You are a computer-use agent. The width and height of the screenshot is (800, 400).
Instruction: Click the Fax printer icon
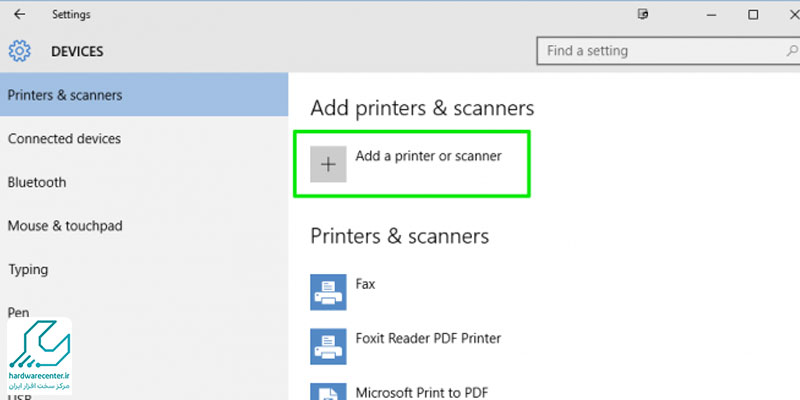[x=328, y=292]
